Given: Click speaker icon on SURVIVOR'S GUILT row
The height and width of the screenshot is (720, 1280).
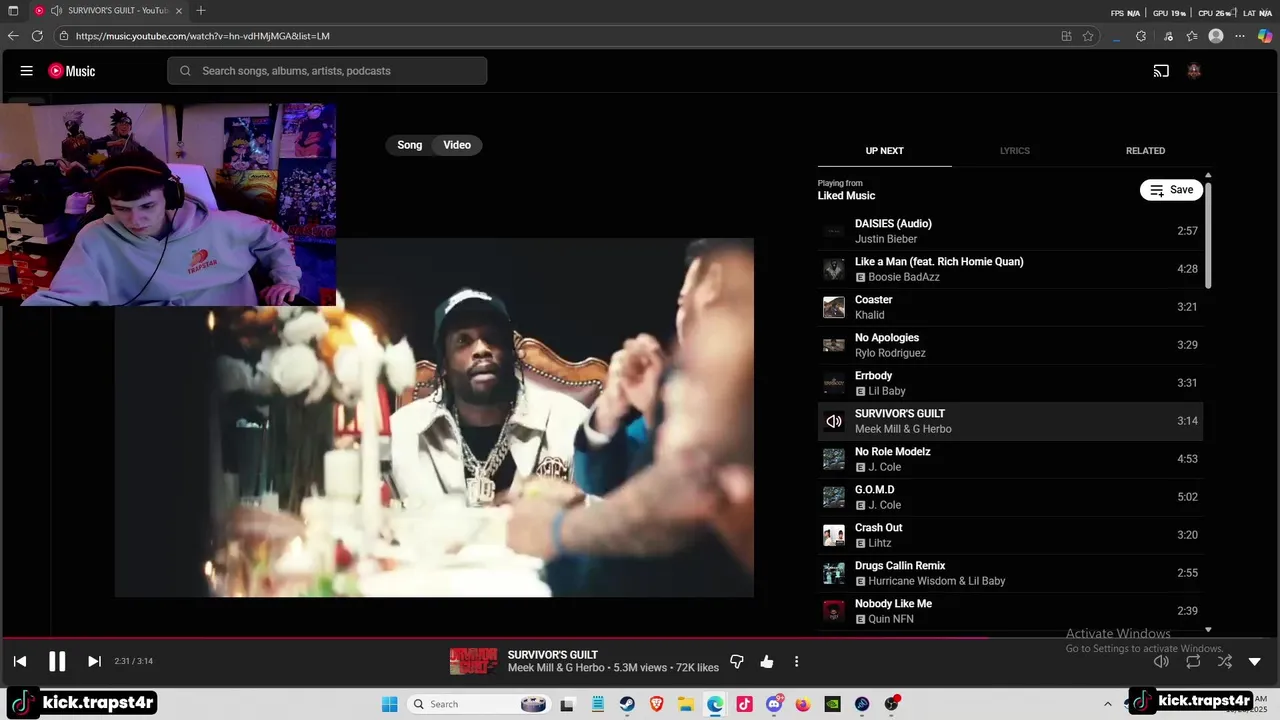Looking at the screenshot, I should (834, 421).
